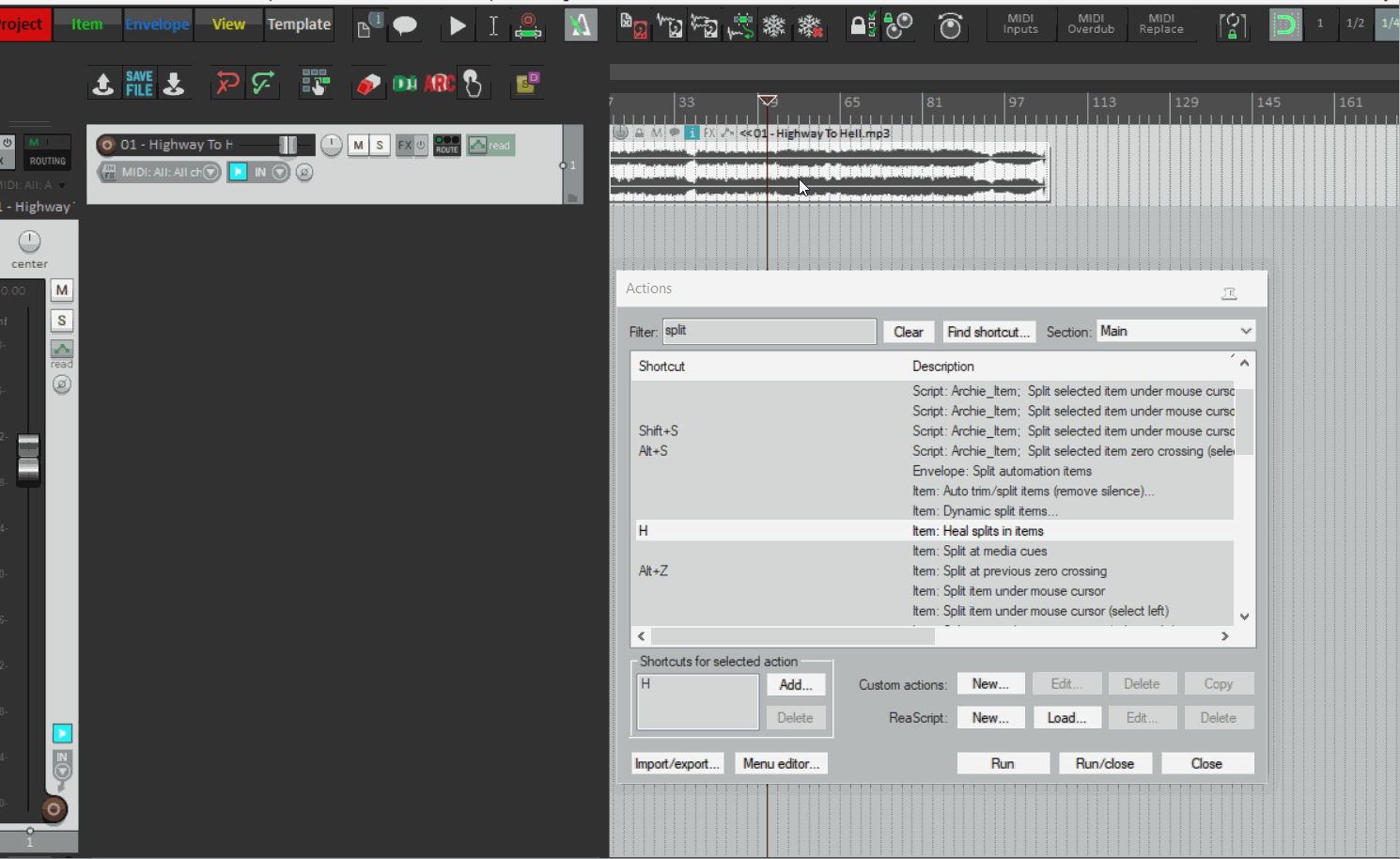Solo the mixer channel strip
Screen dimensions: 1400x859
(x=62, y=320)
